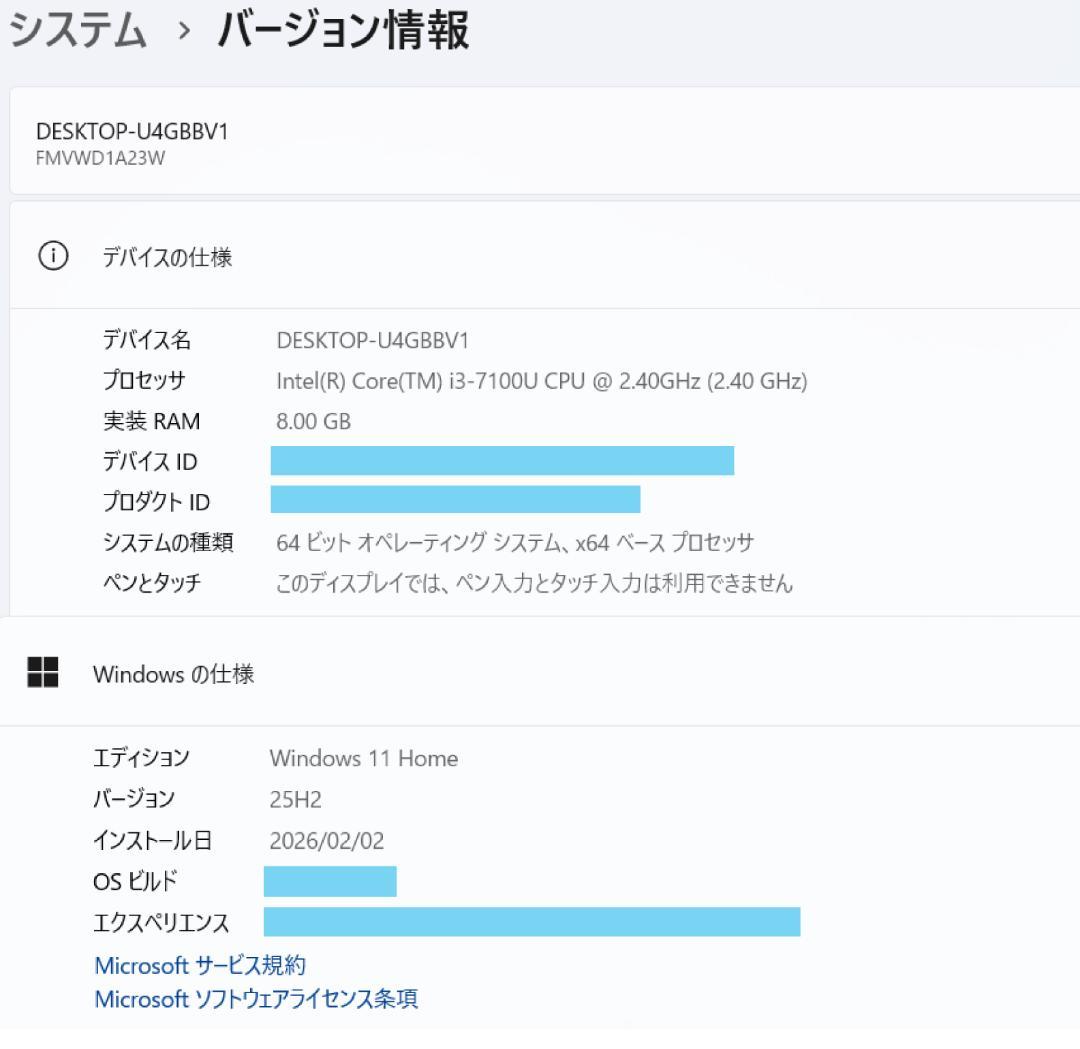This screenshot has height=1049, width=1080.
Task: Select the システムの種類 64-bit description
Action: (x=516, y=542)
